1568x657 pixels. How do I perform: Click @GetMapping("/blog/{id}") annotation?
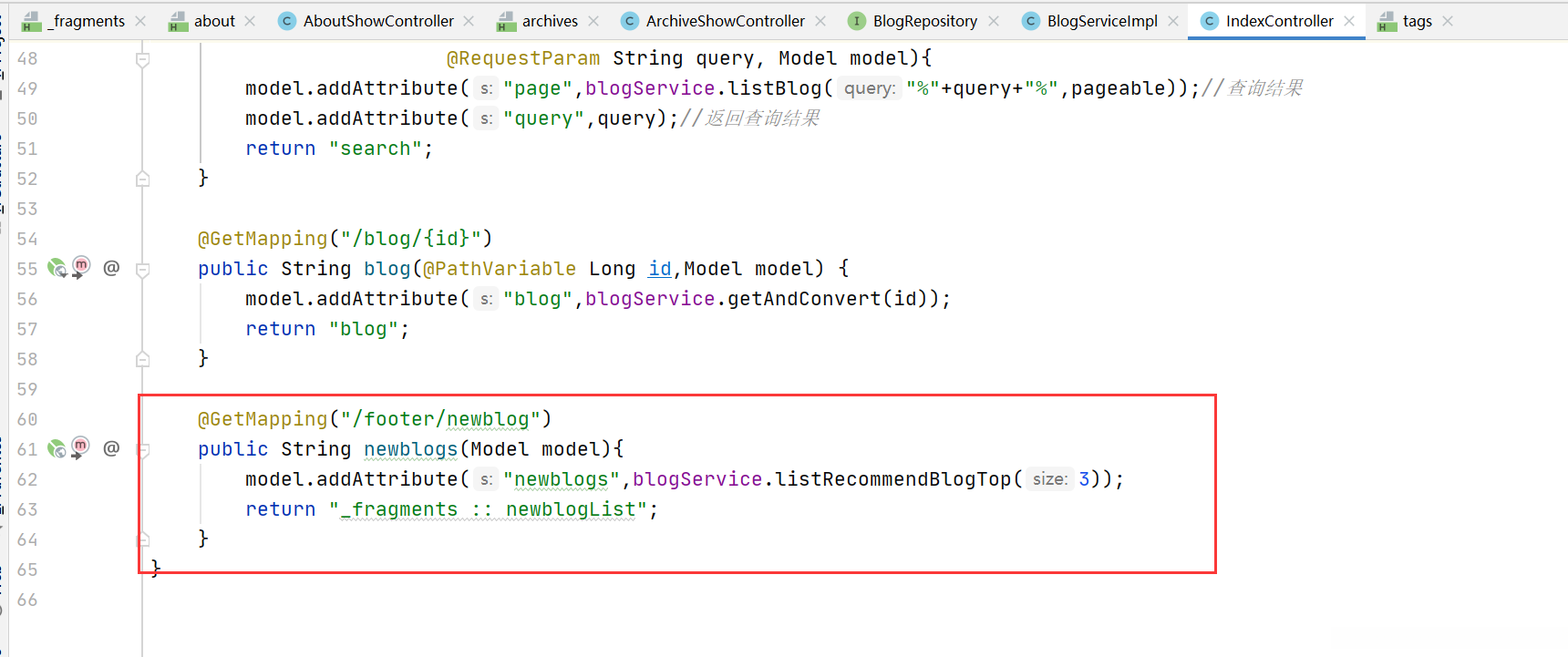346,239
